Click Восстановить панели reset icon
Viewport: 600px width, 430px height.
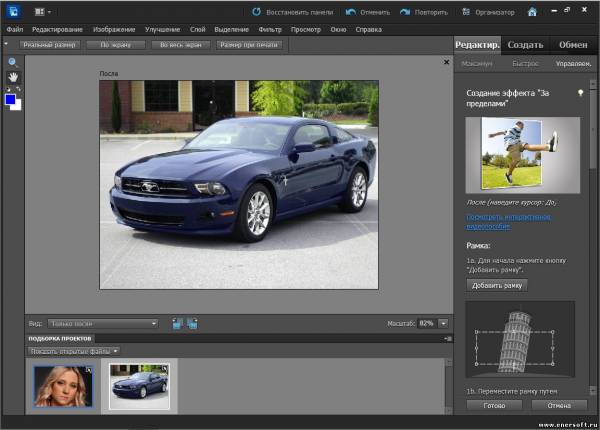[256, 12]
